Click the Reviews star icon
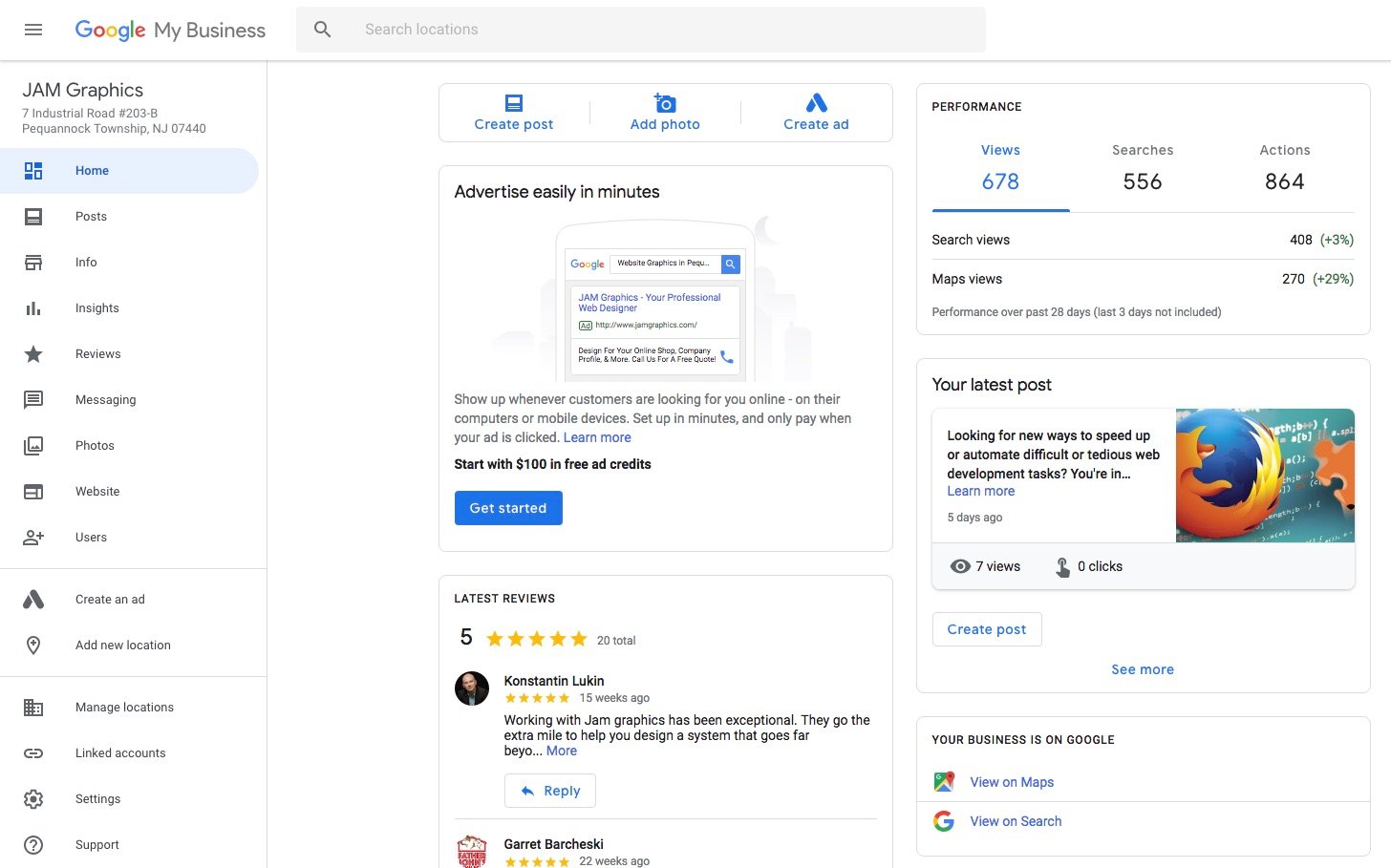Viewport: 1391px width, 868px height. tap(33, 354)
